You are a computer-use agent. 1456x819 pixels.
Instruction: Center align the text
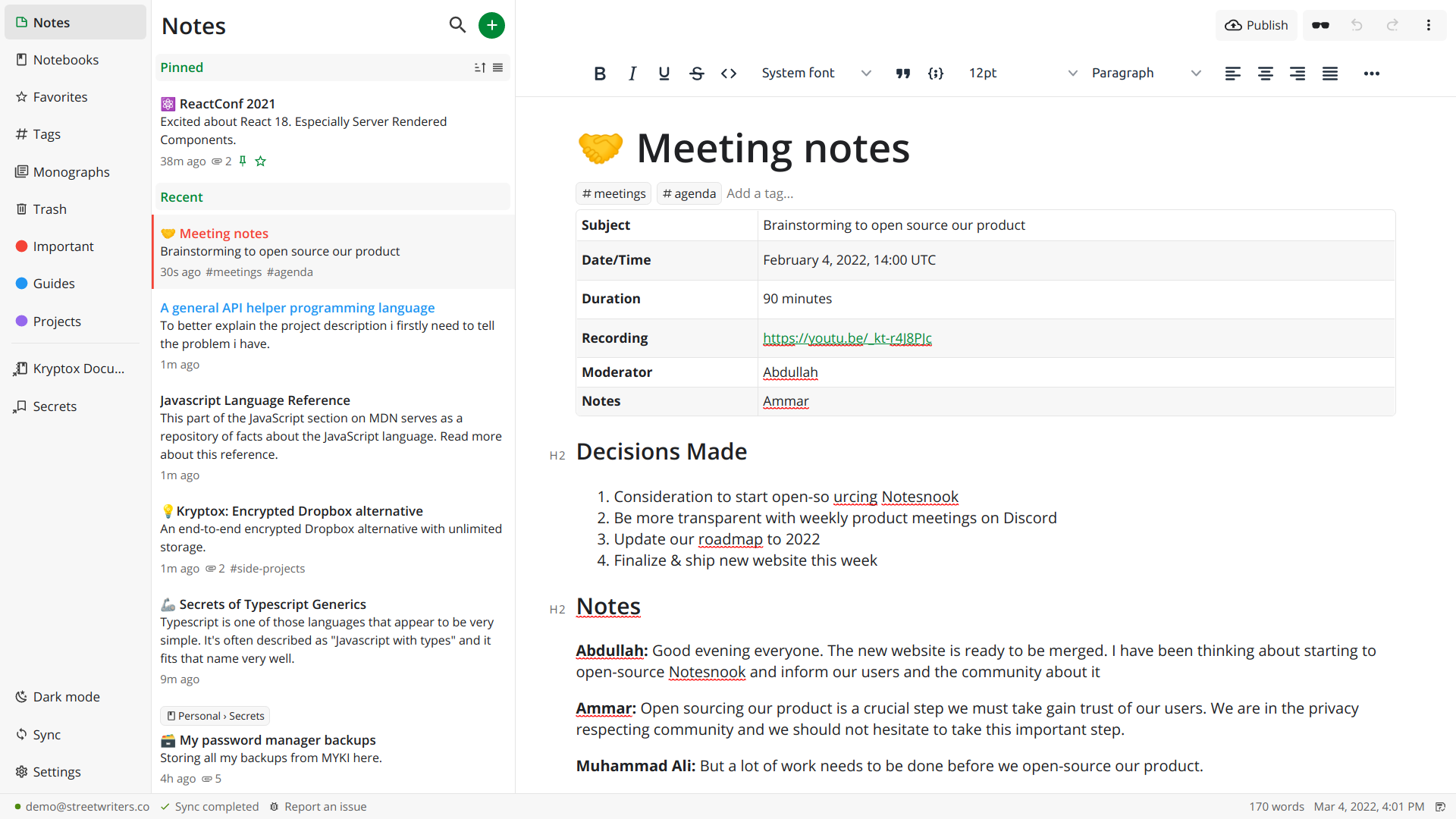[x=1265, y=74]
